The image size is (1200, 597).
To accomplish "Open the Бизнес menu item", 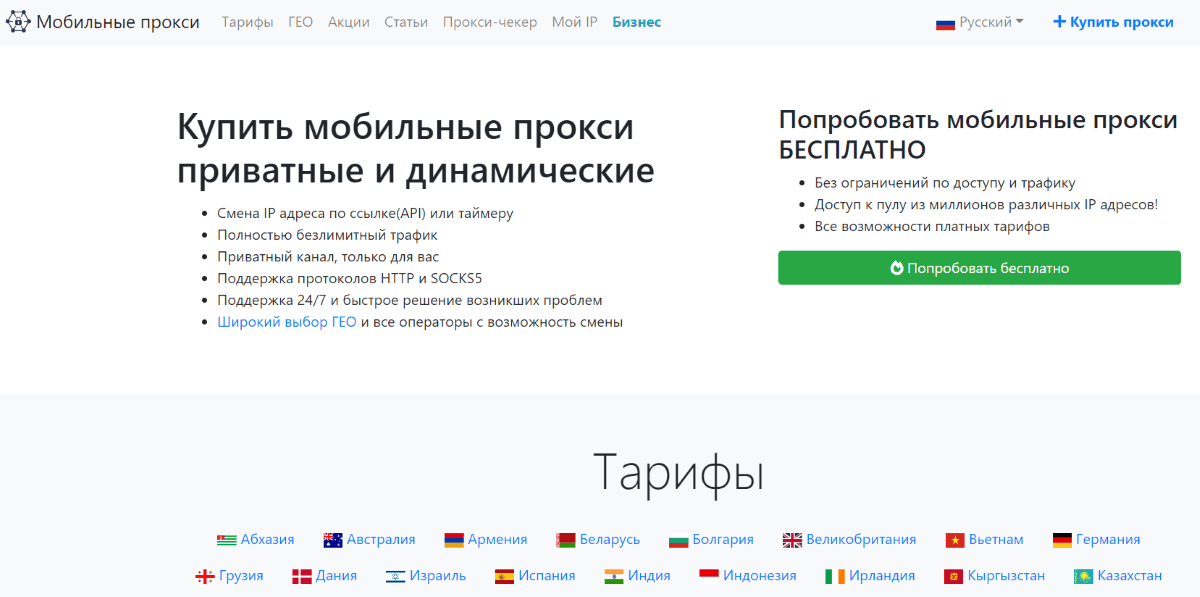I will 637,22.
